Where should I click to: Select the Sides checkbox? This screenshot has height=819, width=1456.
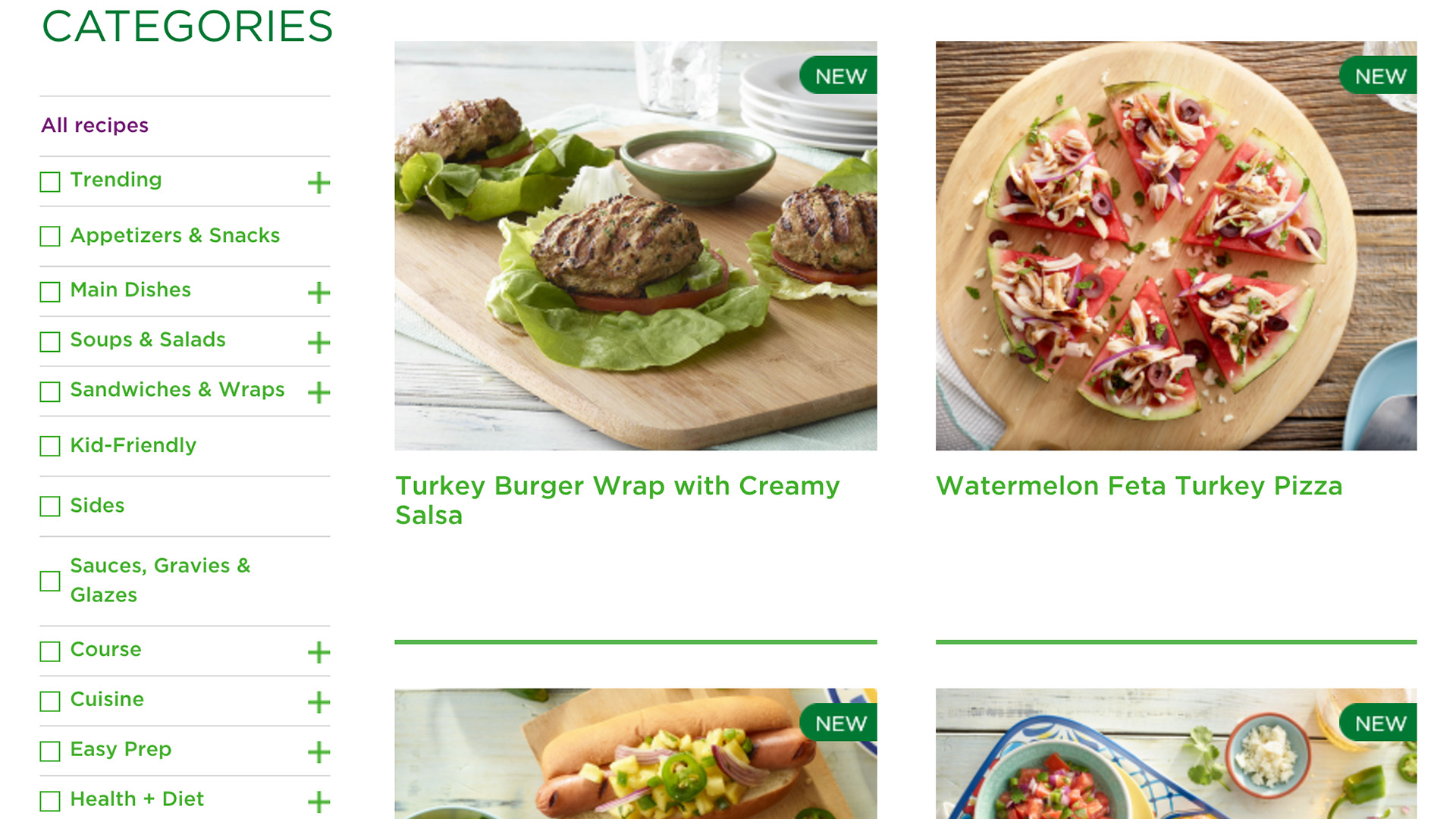tap(50, 507)
